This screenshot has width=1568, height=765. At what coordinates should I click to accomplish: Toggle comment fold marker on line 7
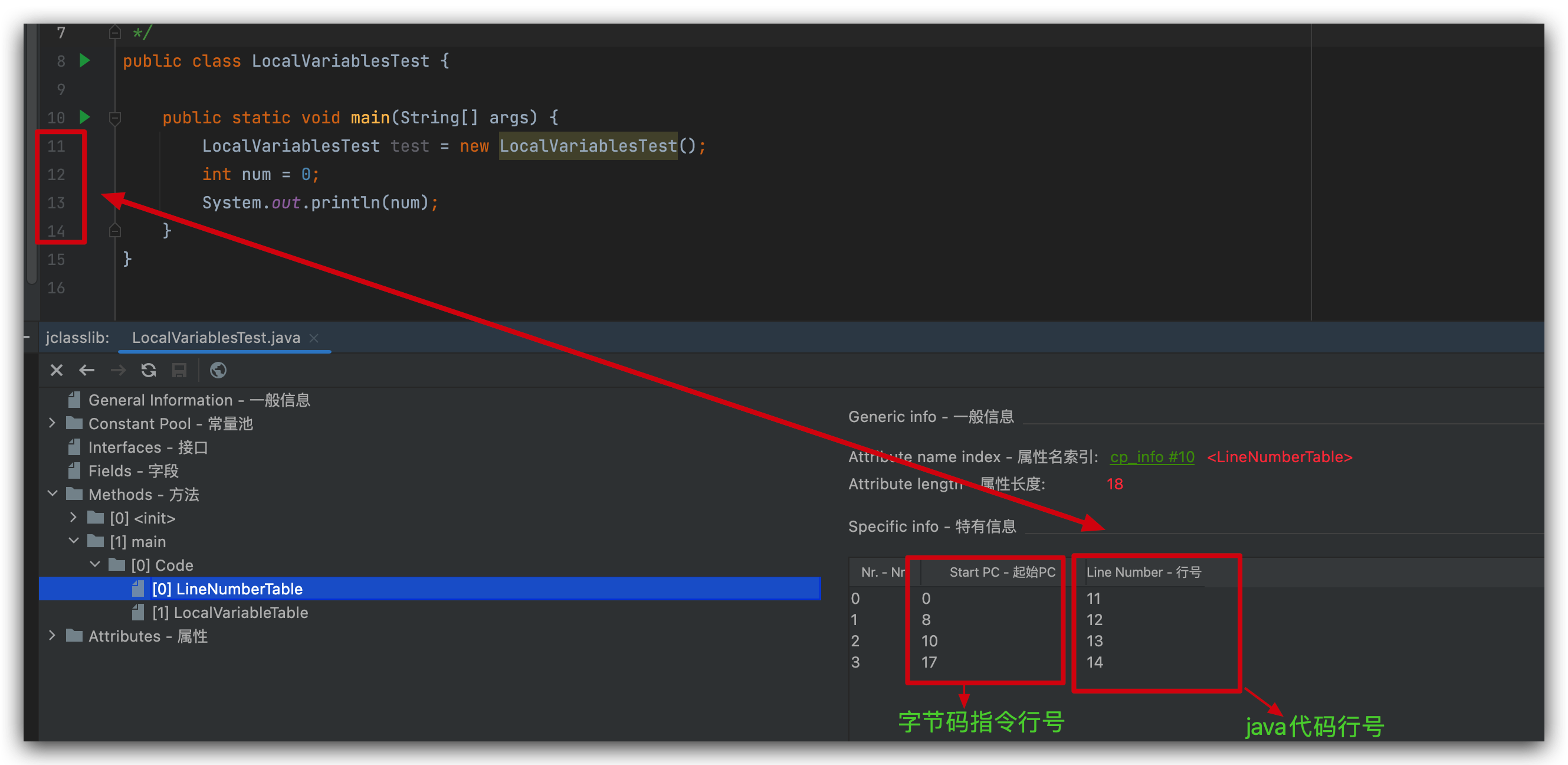(114, 32)
